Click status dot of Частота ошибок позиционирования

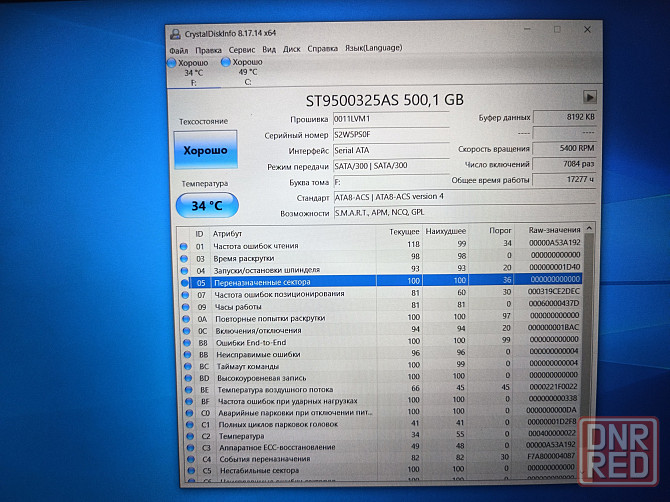pyautogui.click(x=185, y=295)
